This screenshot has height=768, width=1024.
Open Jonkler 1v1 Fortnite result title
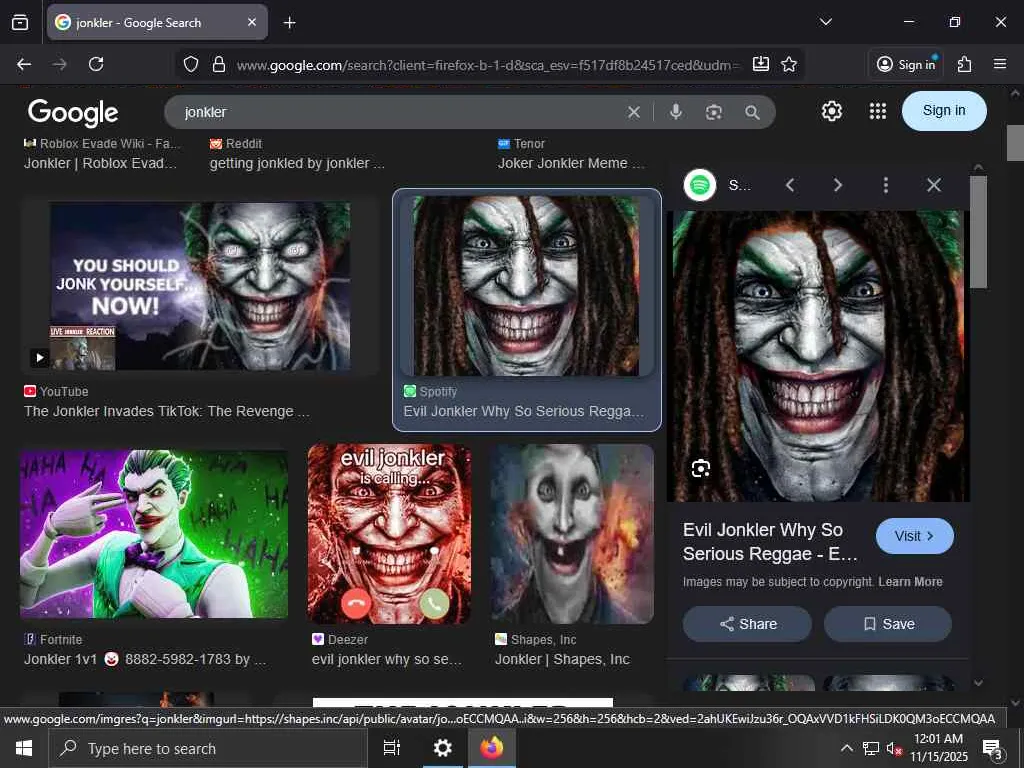[145, 660]
